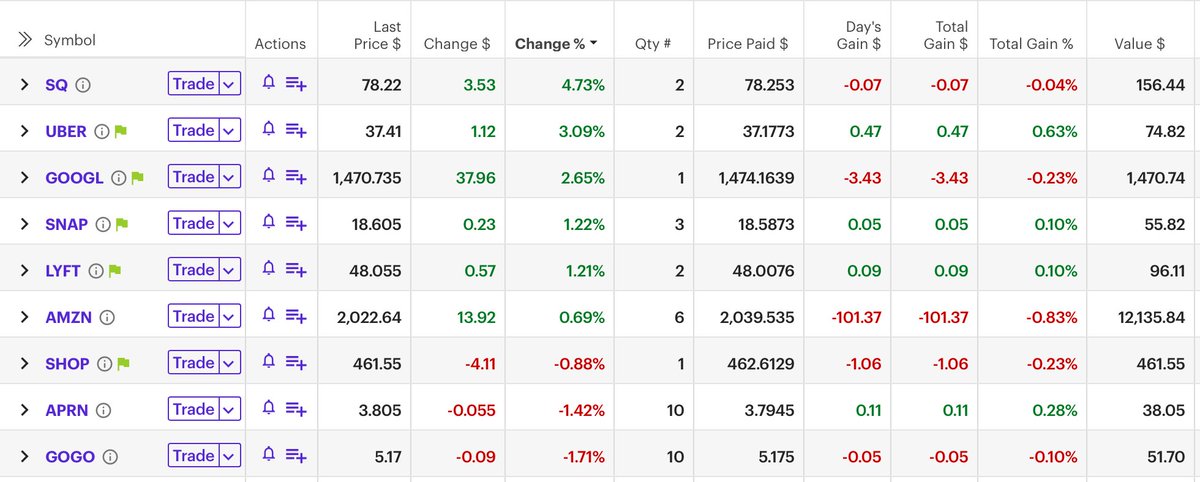Open the Trade dropdown arrow for SNAP
The image size is (1200, 482).
pyautogui.click(x=230, y=223)
